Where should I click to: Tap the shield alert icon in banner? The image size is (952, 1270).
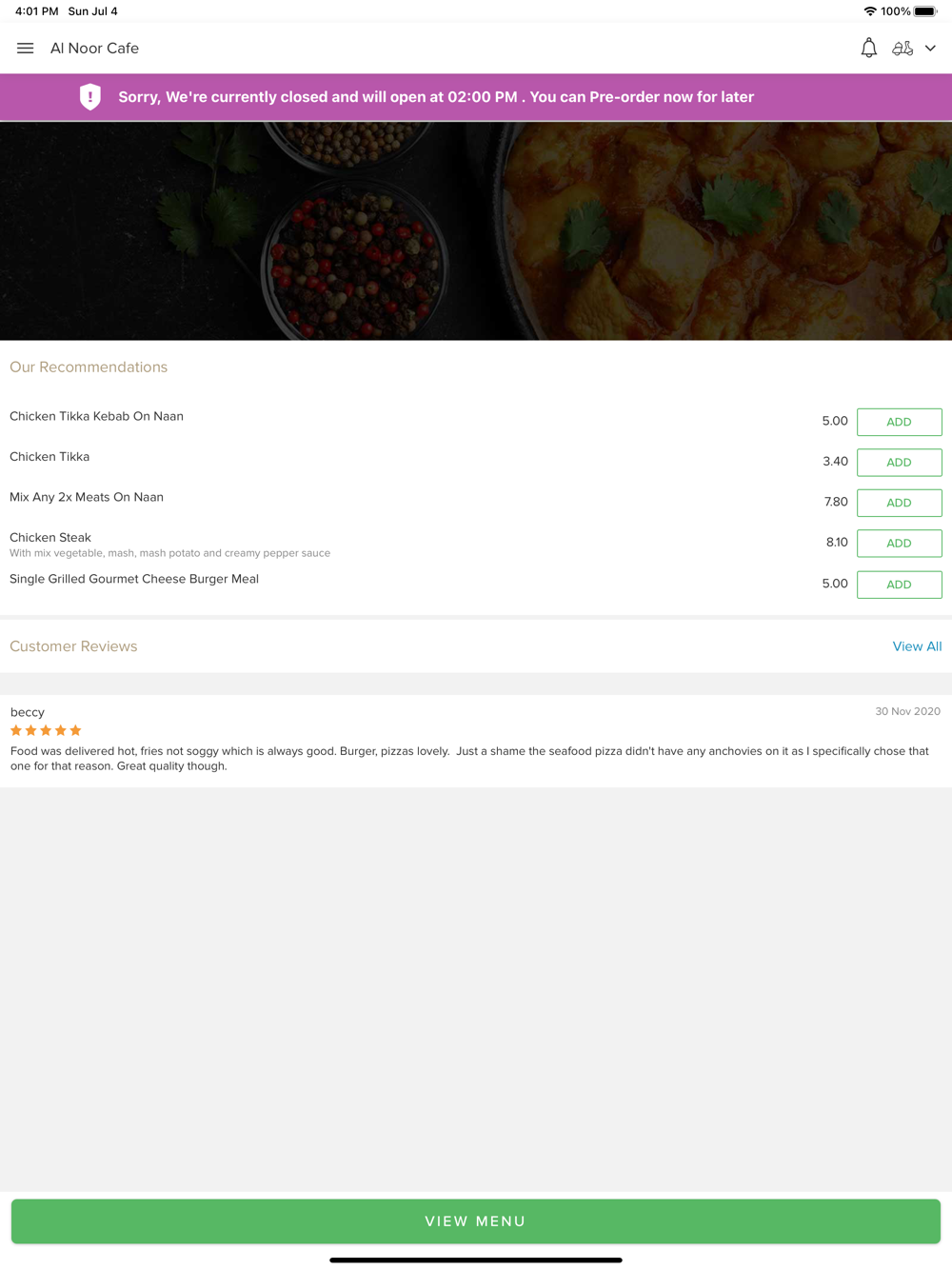point(90,97)
